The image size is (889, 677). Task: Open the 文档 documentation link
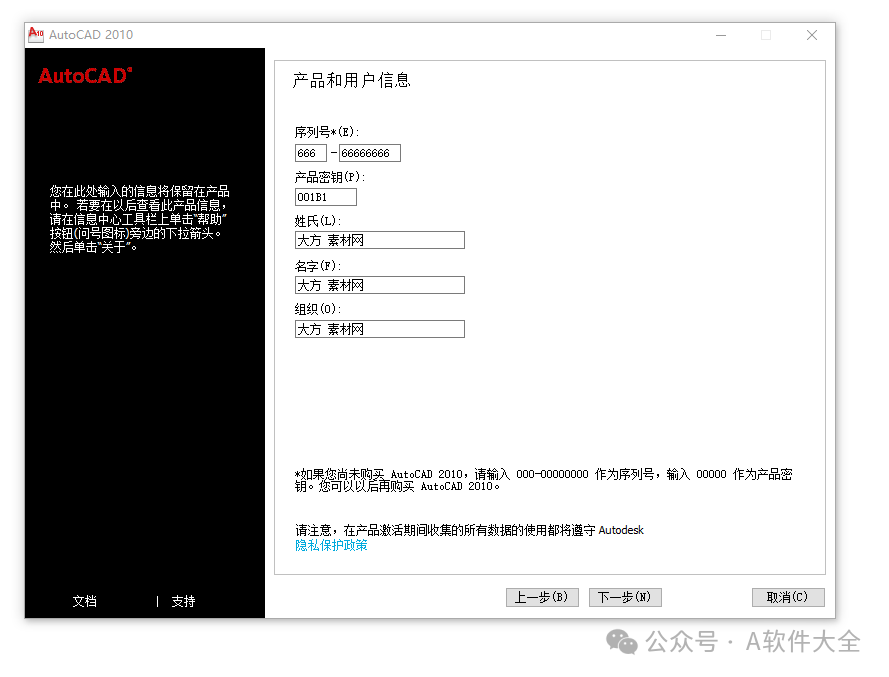pyautogui.click(x=84, y=601)
